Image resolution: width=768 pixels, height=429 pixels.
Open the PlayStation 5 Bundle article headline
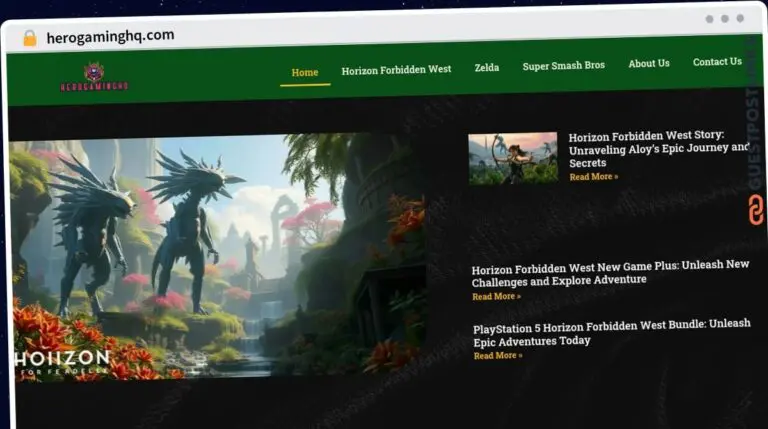(611, 332)
